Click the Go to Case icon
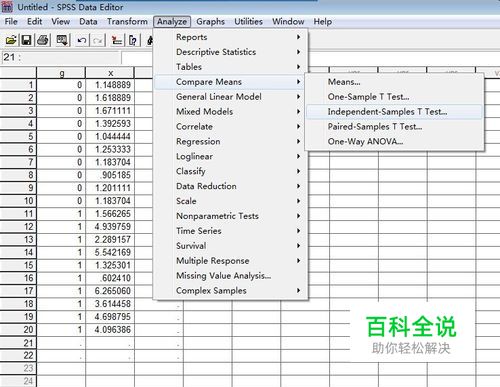 (x=117, y=40)
